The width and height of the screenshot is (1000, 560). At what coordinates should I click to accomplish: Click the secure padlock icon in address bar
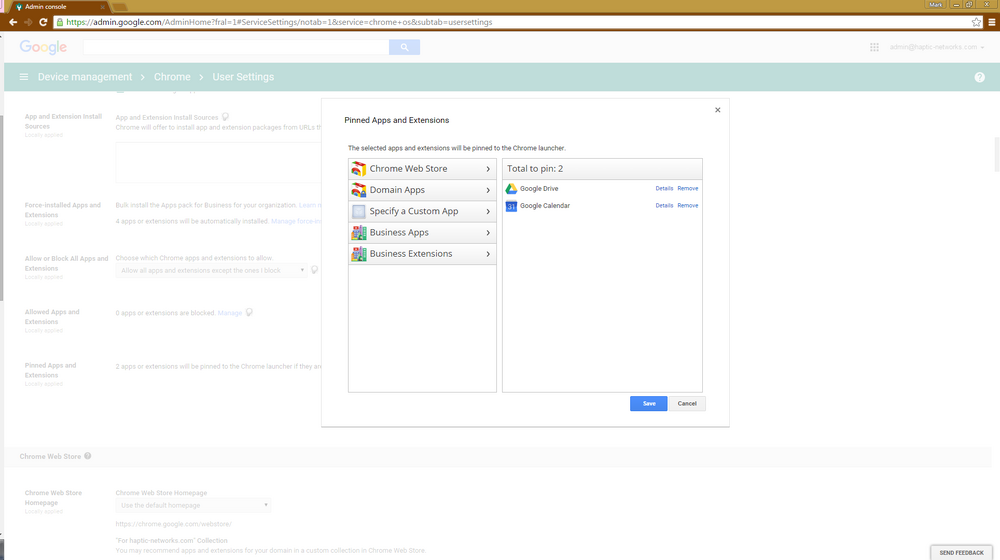click(x=59, y=22)
